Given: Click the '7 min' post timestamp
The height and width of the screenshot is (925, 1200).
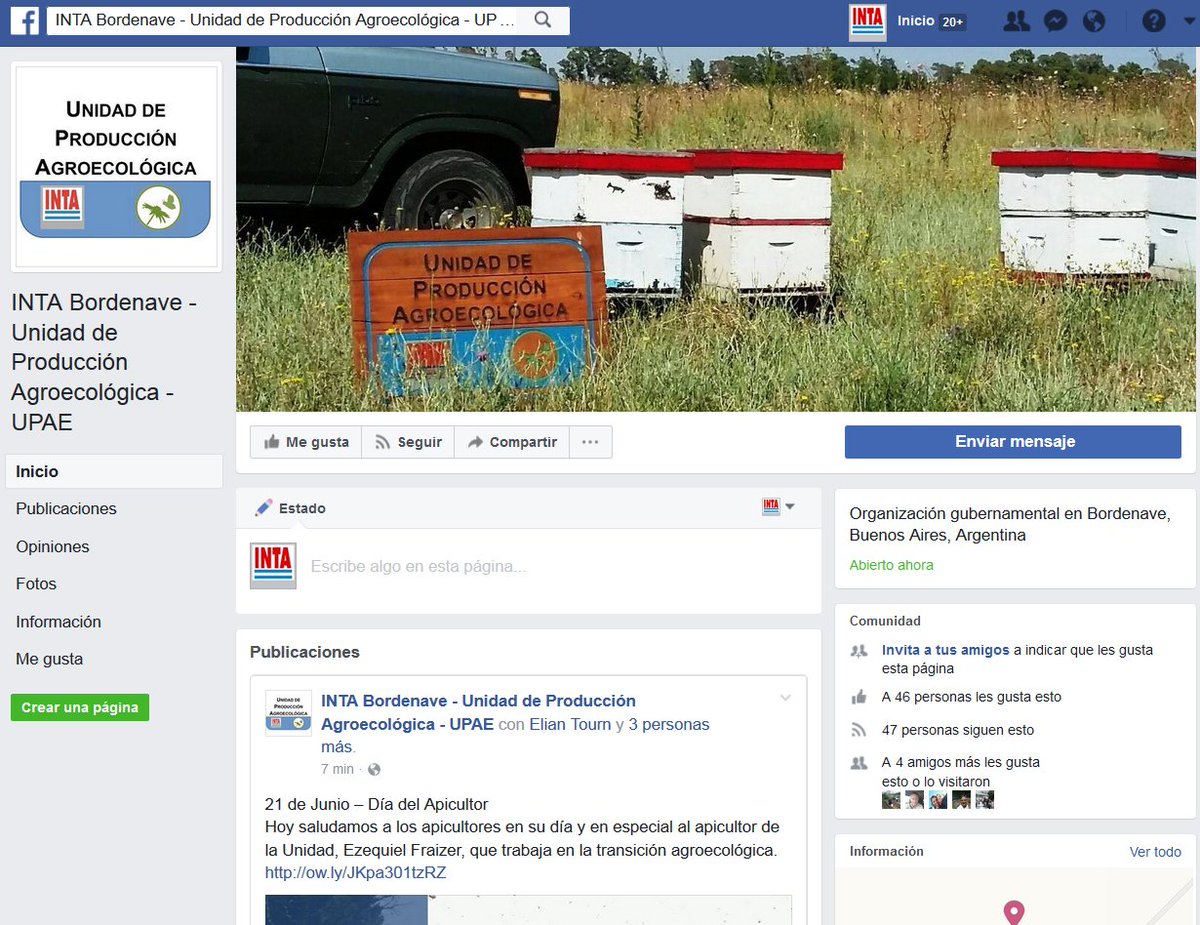Looking at the screenshot, I should click(337, 769).
